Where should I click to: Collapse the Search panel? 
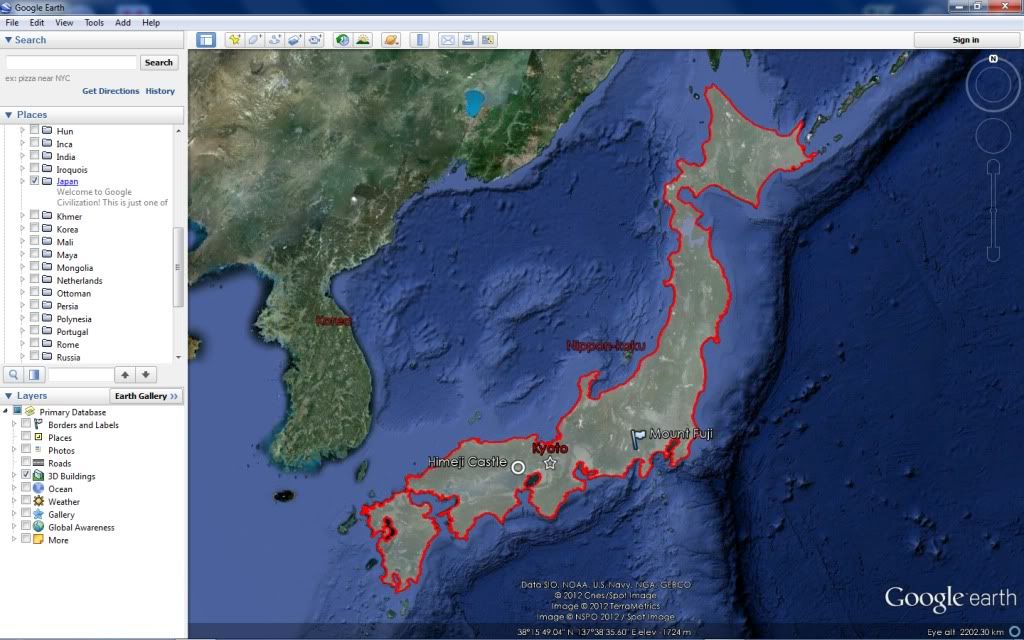8,40
